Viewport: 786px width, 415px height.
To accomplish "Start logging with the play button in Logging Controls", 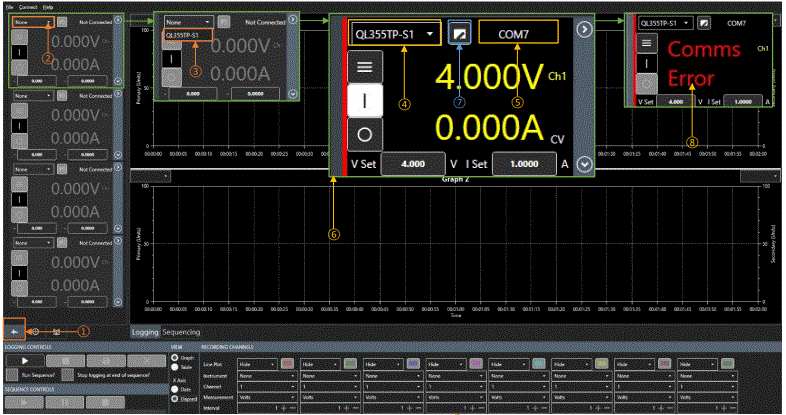I will (25, 360).
